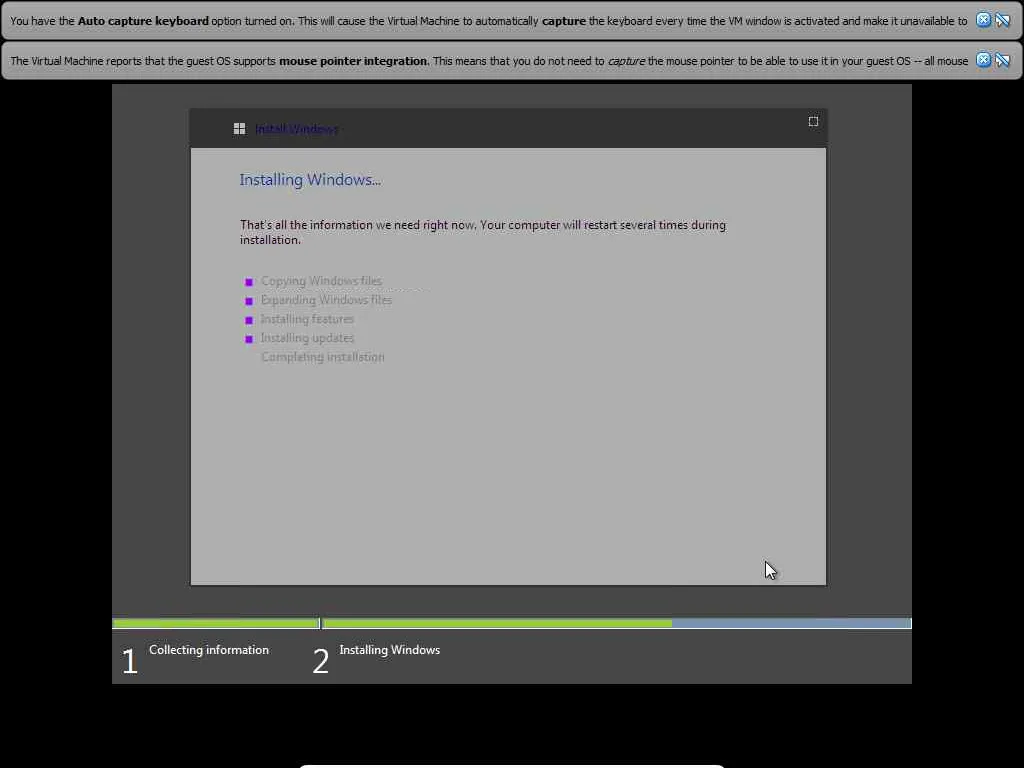Click the Windows logo icon in Install Windows title bar
Viewport: 1024px width, 768px height.
(240, 129)
